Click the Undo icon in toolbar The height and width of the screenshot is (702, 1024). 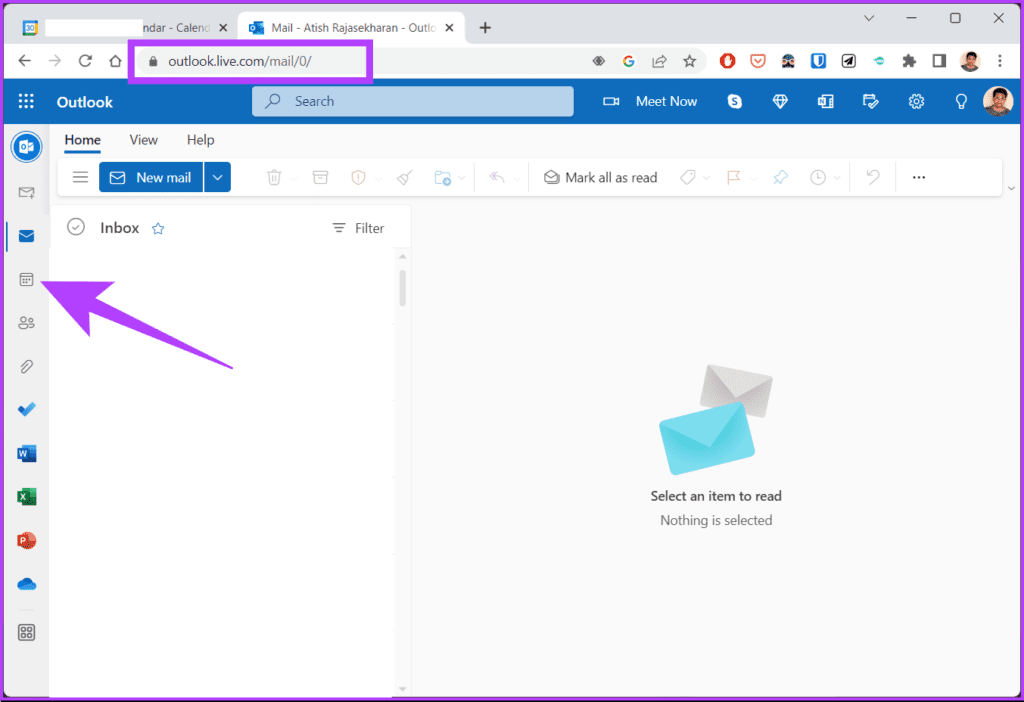(872, 177)
